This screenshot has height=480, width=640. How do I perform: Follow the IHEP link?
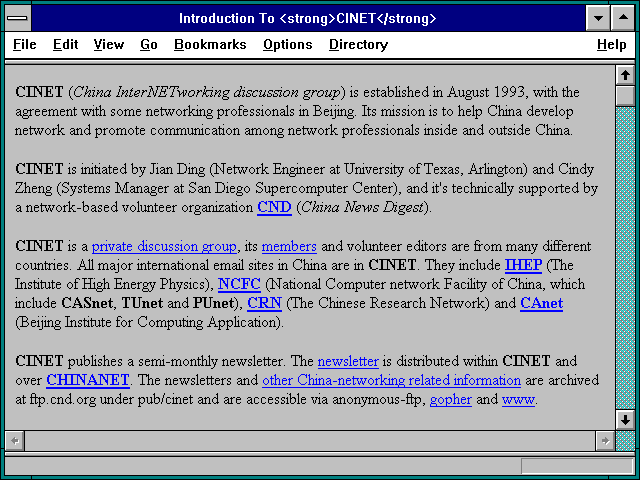point(523,265)
